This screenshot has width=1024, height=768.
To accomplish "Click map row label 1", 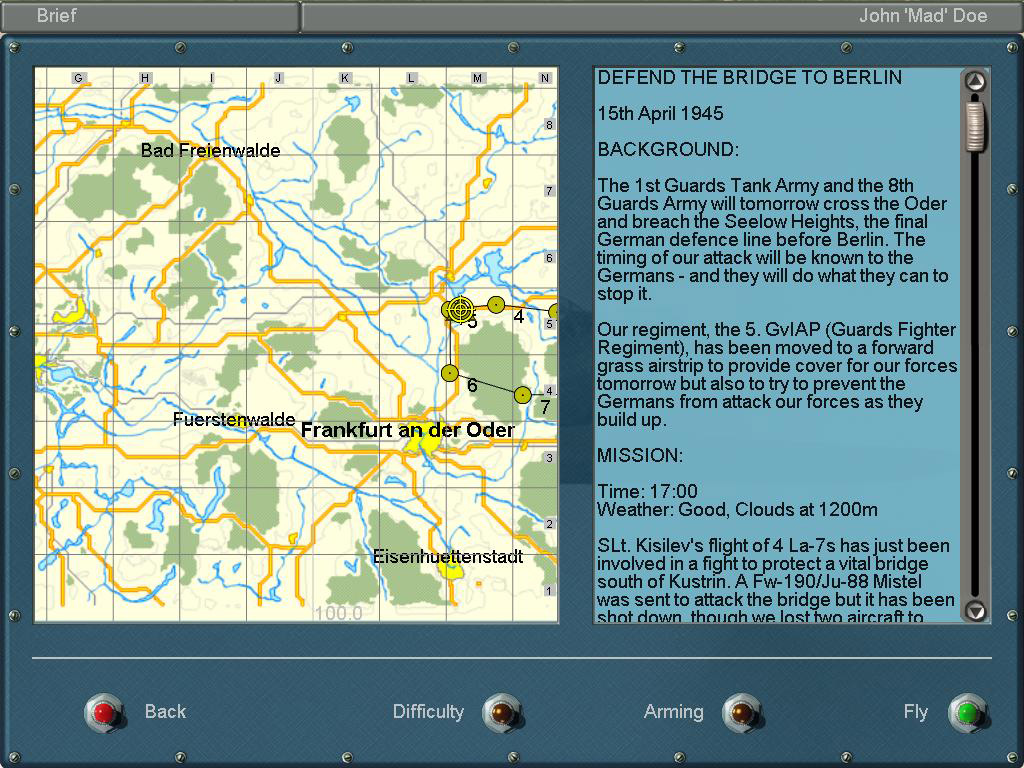I will (x=549, y=591).
